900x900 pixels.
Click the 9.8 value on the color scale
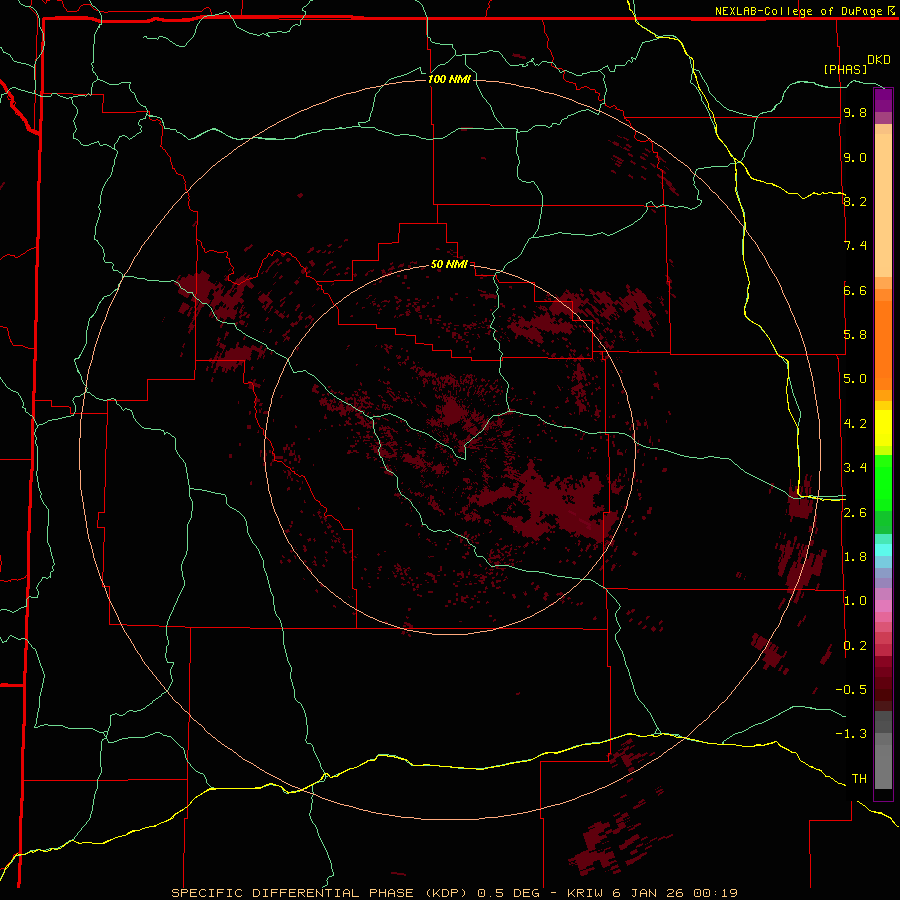855,113
